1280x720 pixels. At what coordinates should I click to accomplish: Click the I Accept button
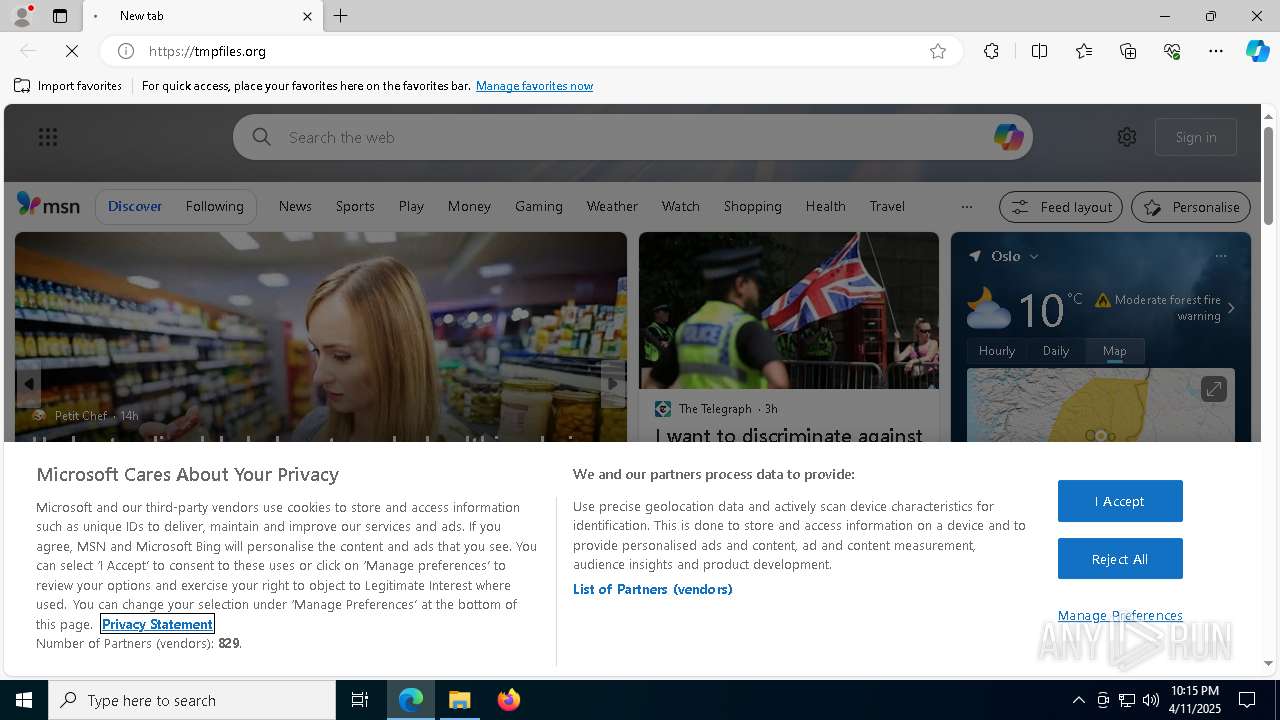pyautogui.click(x=1120, y=501)
